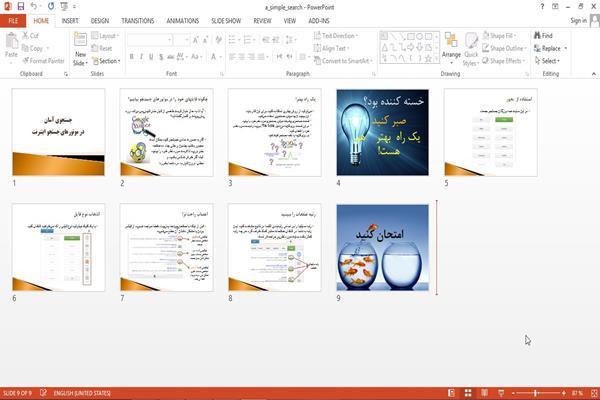600x400 pixels.
Task: Click Sign in link
Action: coord(578,21)
